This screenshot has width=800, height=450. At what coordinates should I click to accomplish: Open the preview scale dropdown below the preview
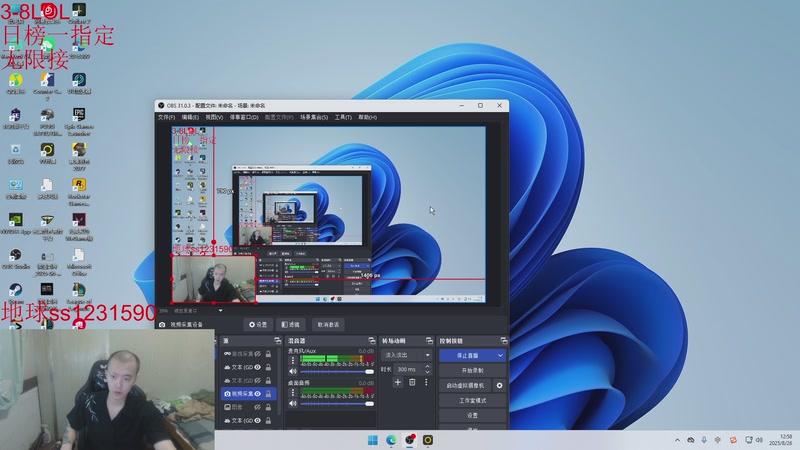point(220,310)
